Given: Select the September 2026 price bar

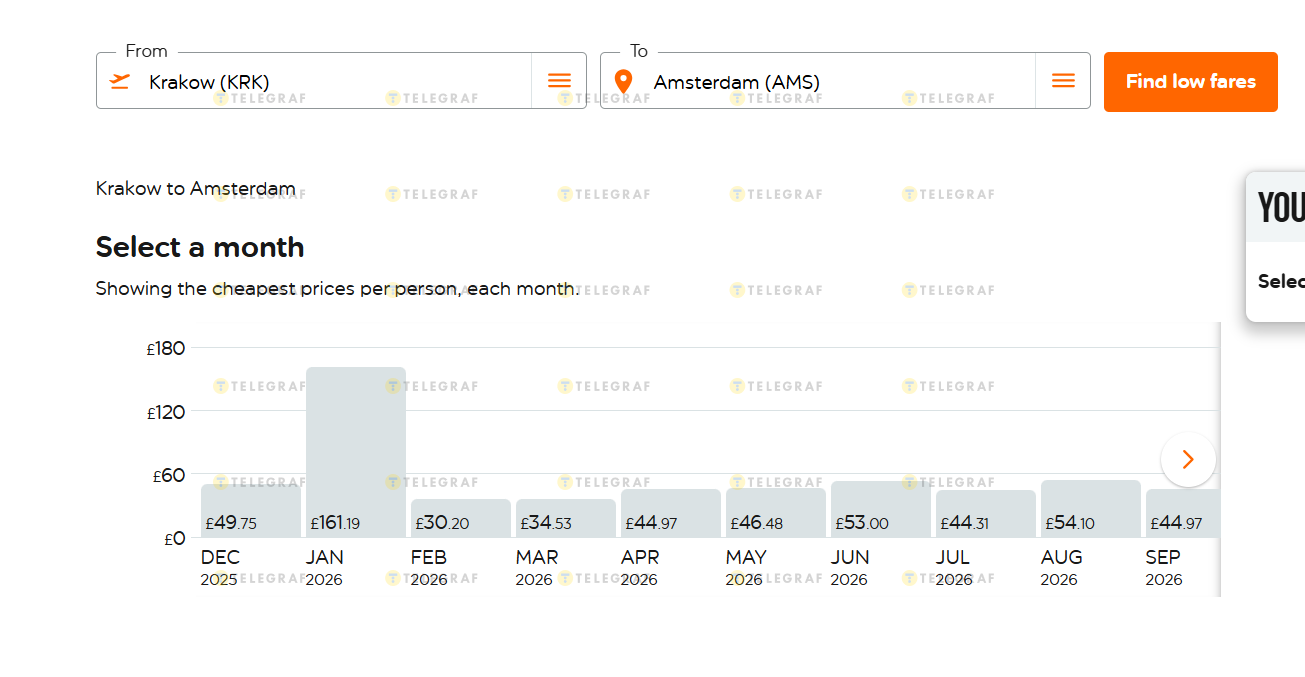Looking at the screenshot, I should 1182,513.
